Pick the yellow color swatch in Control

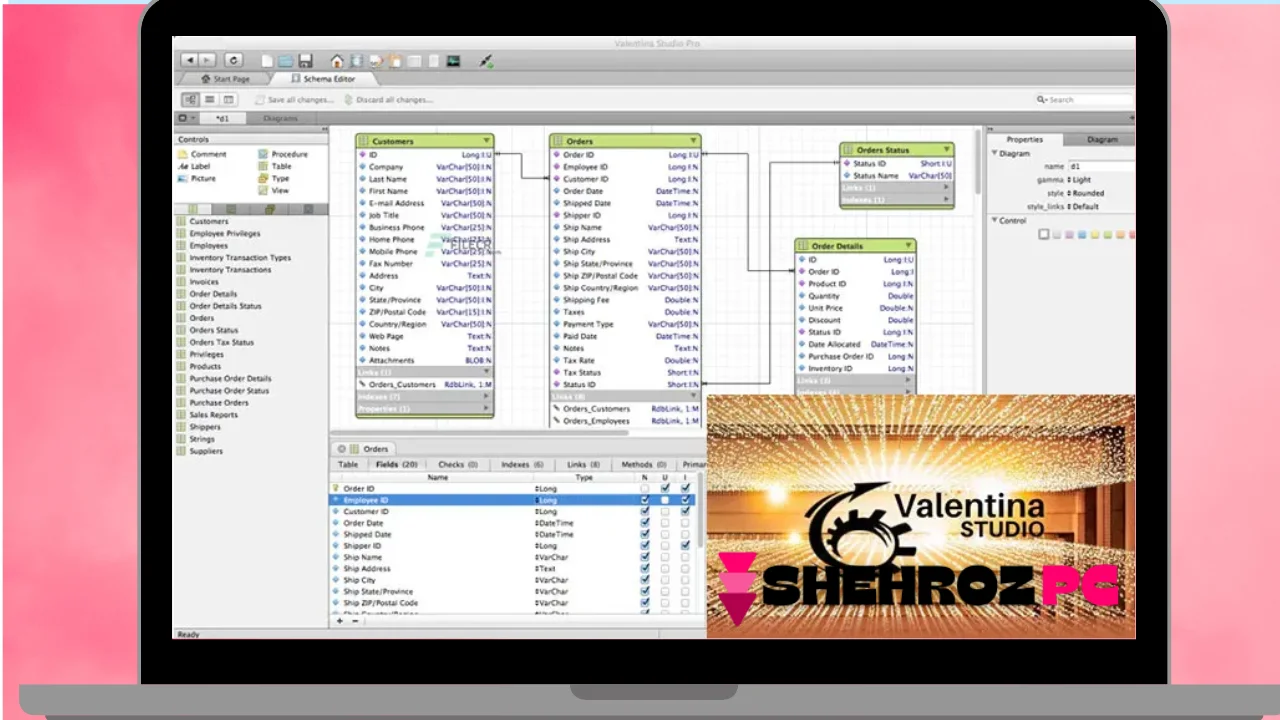(x=1093, y=235)
